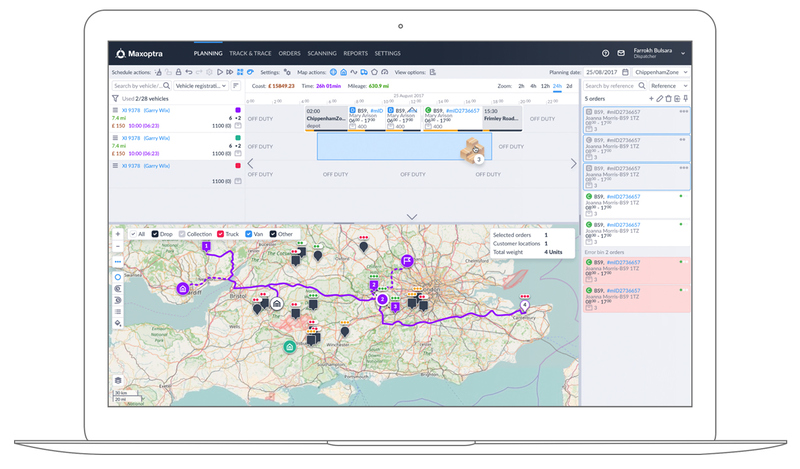The image size is (800, 469).
Task: Click the help question mark icon
Action: [x=606, y=53]
